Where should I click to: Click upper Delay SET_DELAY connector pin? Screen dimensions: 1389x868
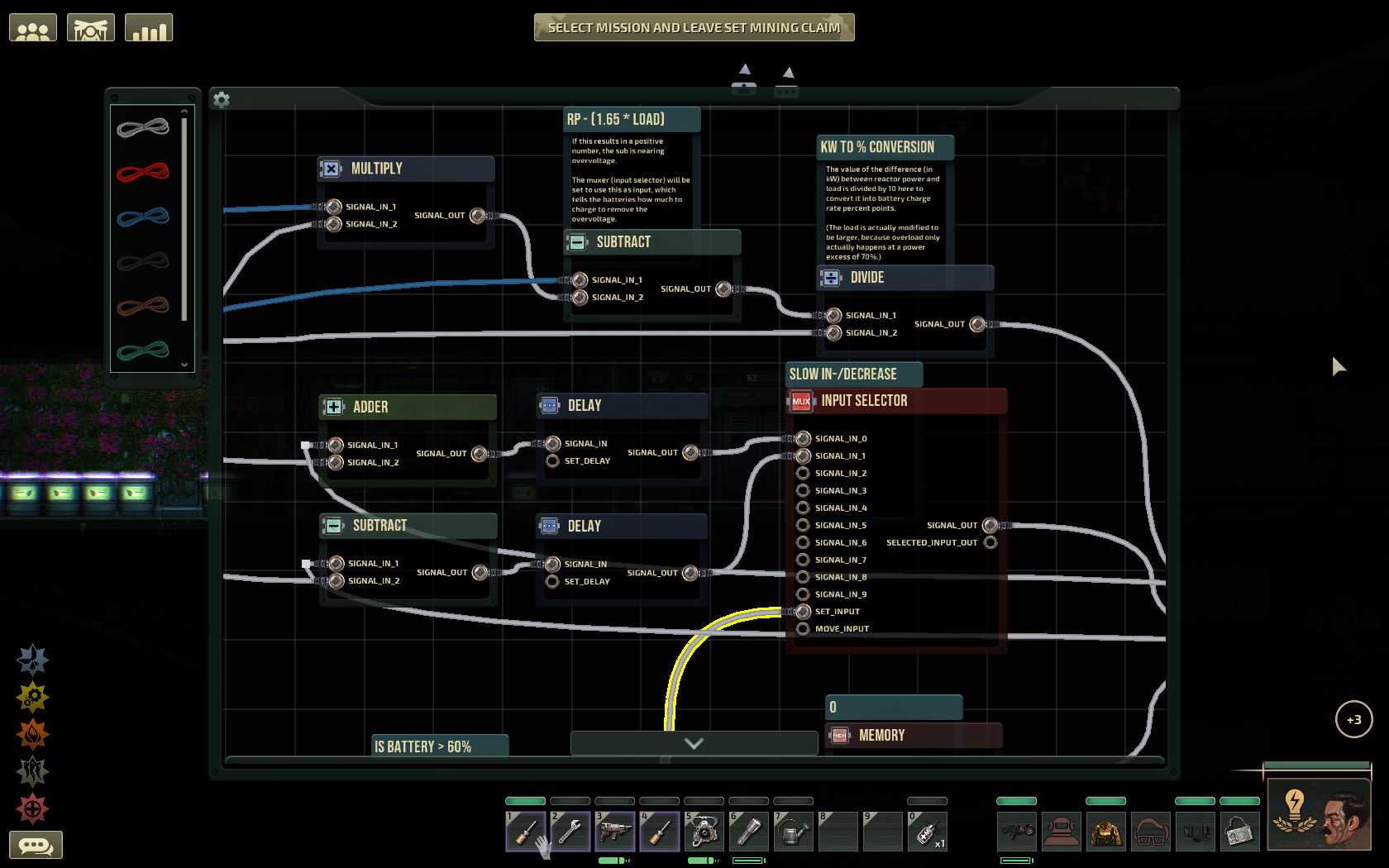(x=552, y=461)
